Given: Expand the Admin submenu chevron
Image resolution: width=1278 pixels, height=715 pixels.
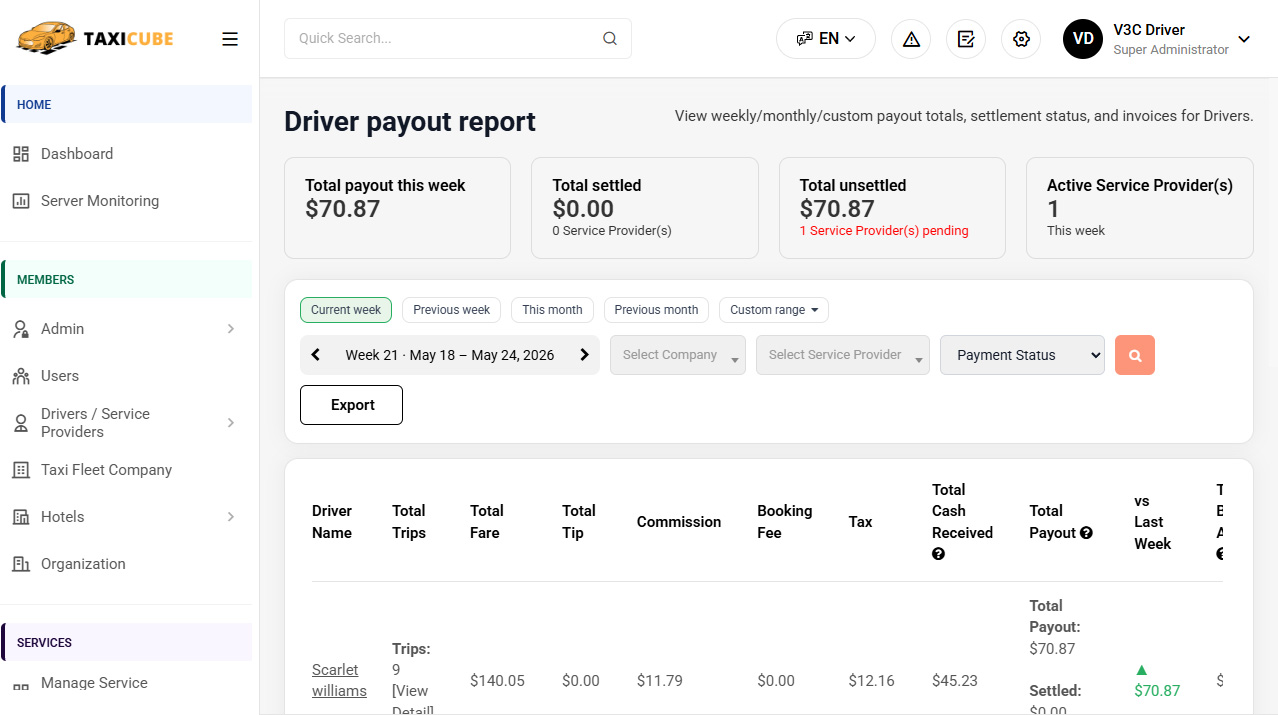Looking at the screenshot, I should [231, 329].
